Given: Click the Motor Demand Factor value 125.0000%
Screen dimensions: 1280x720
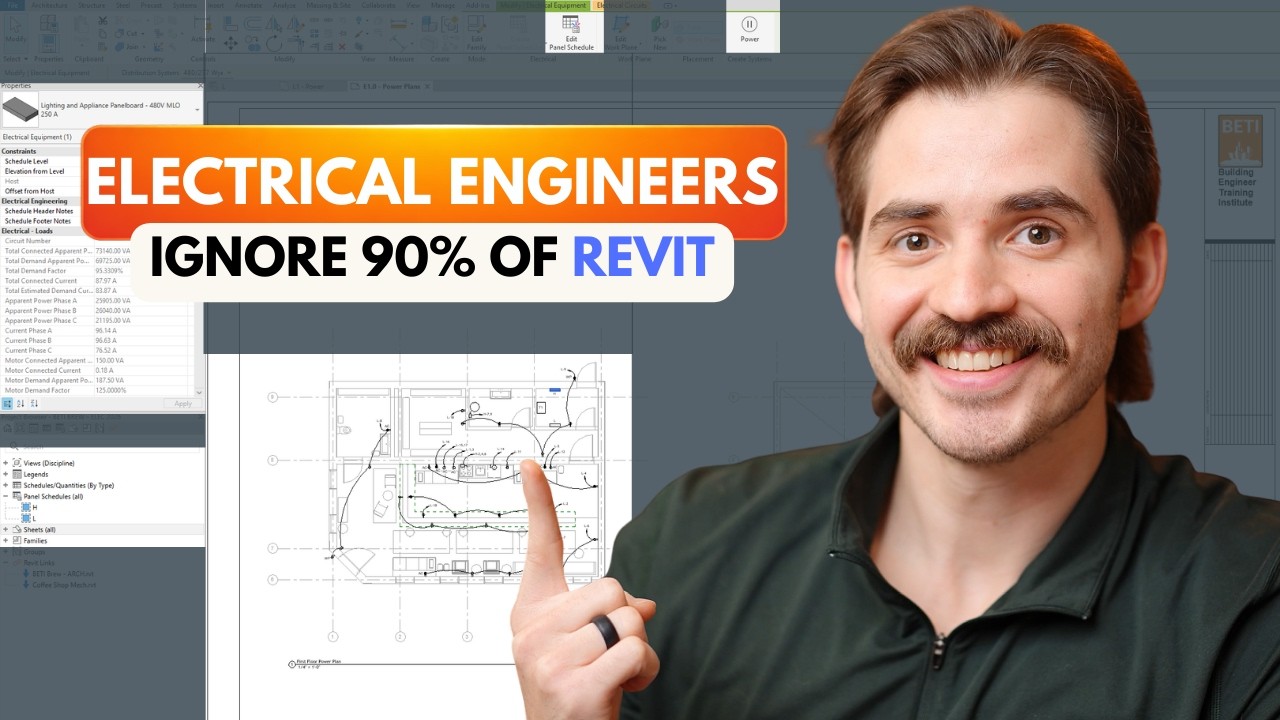Looking at the screenshot, I should (111, 391).
